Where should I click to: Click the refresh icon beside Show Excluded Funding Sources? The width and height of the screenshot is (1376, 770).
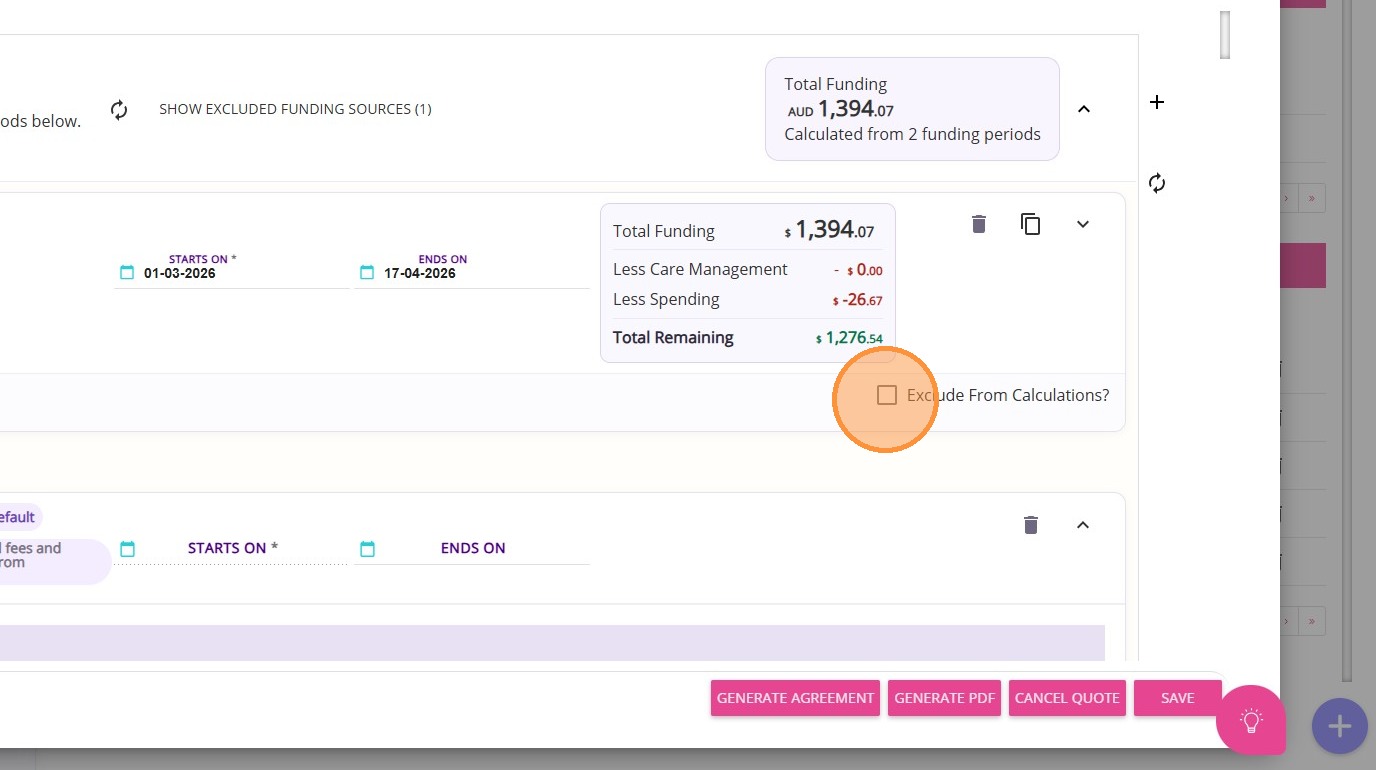pyautogui.click(x=119, y=109)
